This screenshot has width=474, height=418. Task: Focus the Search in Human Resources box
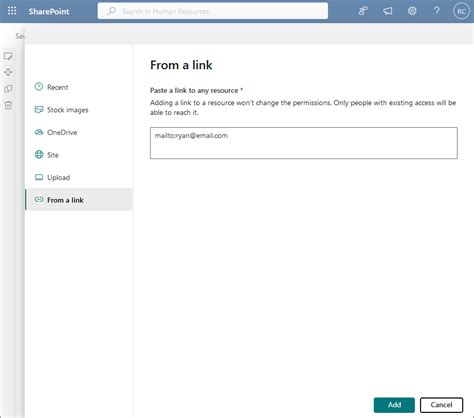213,11
